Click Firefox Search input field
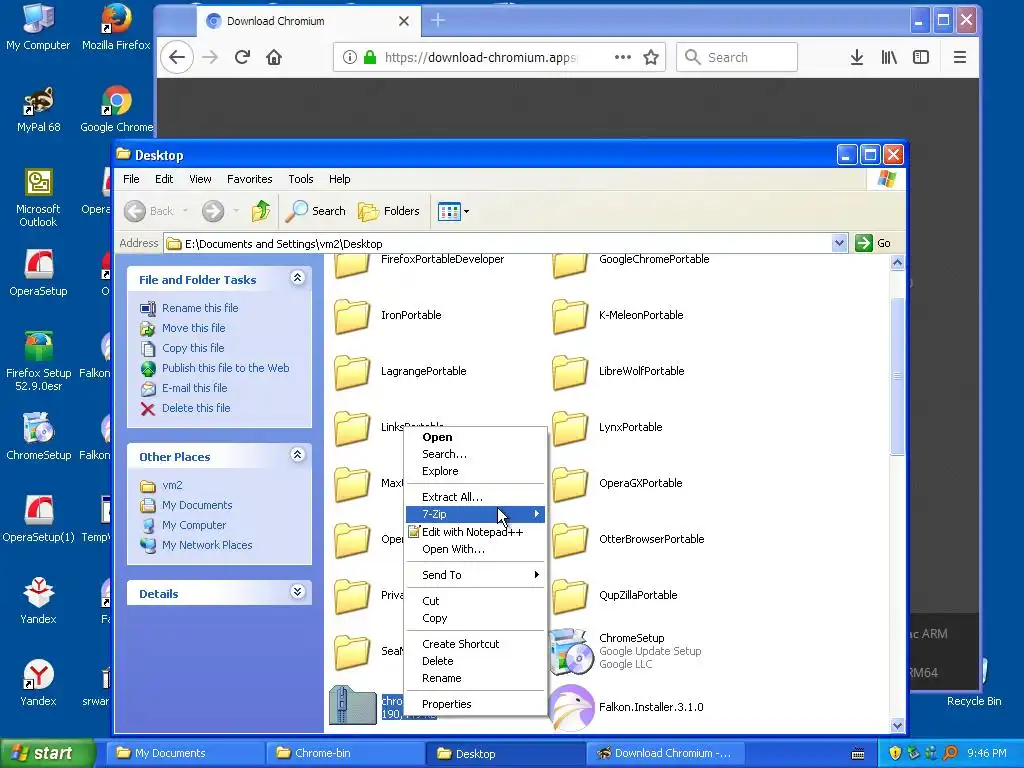Image resolution: width=1024 pixels, height=768 pixels. pyautogui.click(x=737, y=57)
